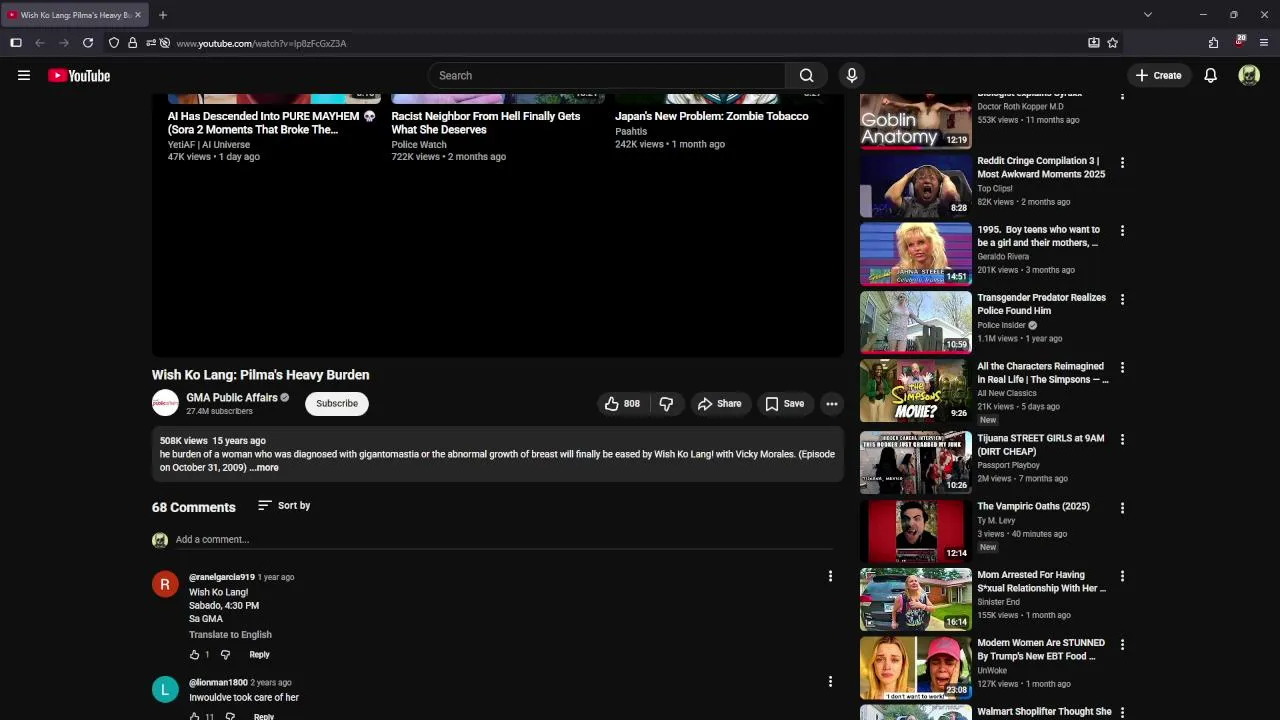
Task: Open options for Transgender Predator video
Action: (1122, 299)
